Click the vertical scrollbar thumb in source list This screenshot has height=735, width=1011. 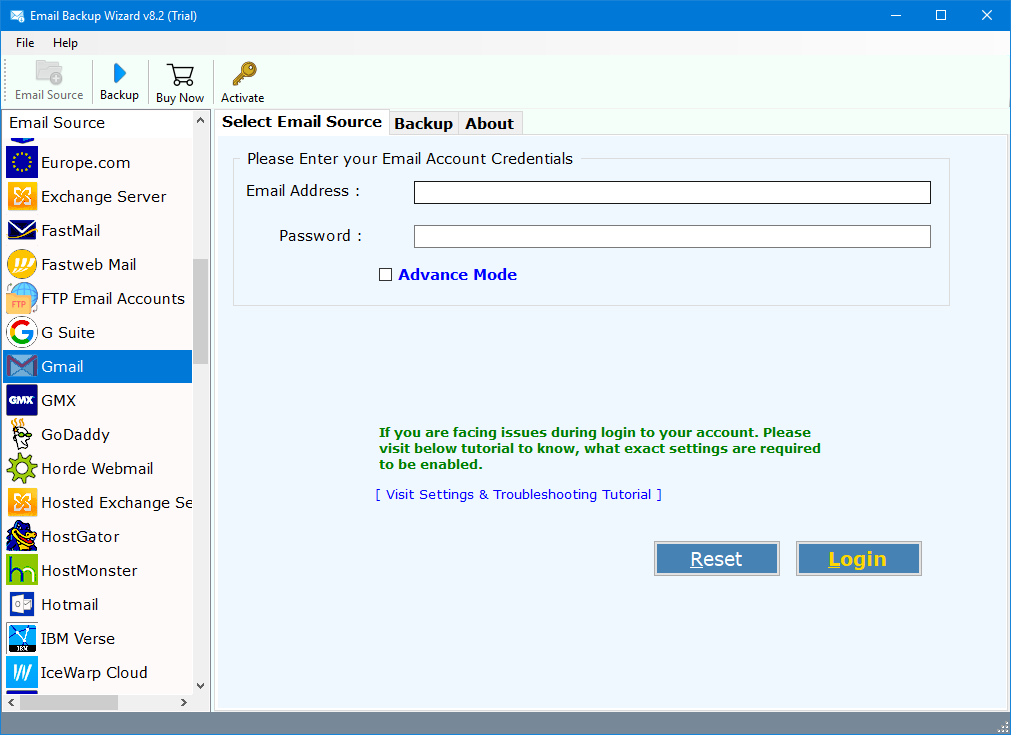[201, 311]
